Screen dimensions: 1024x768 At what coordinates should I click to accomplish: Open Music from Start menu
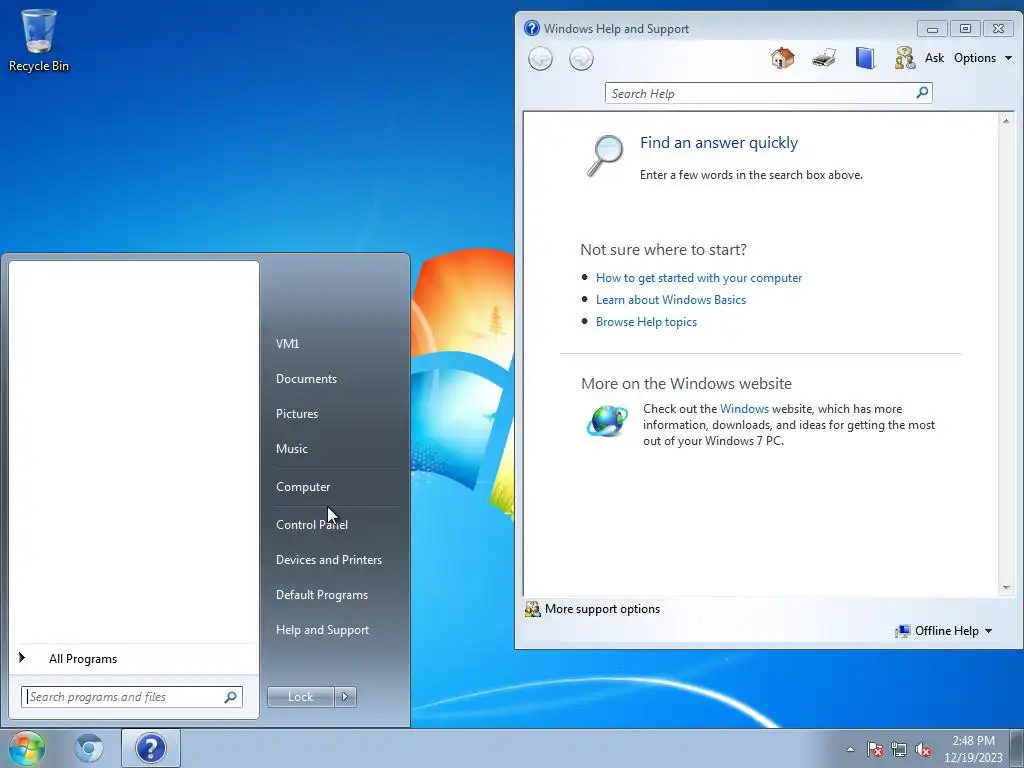[x=291, y=449]
